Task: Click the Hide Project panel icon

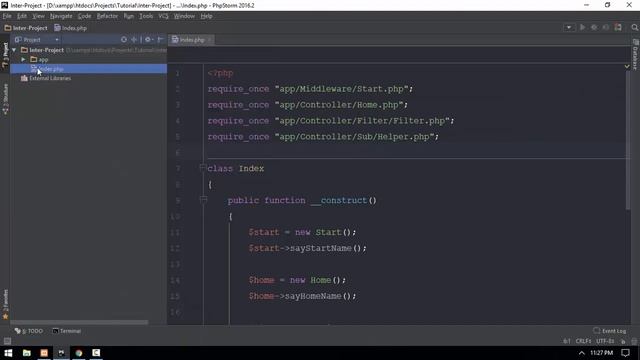Action: click(x=160, y=40)
